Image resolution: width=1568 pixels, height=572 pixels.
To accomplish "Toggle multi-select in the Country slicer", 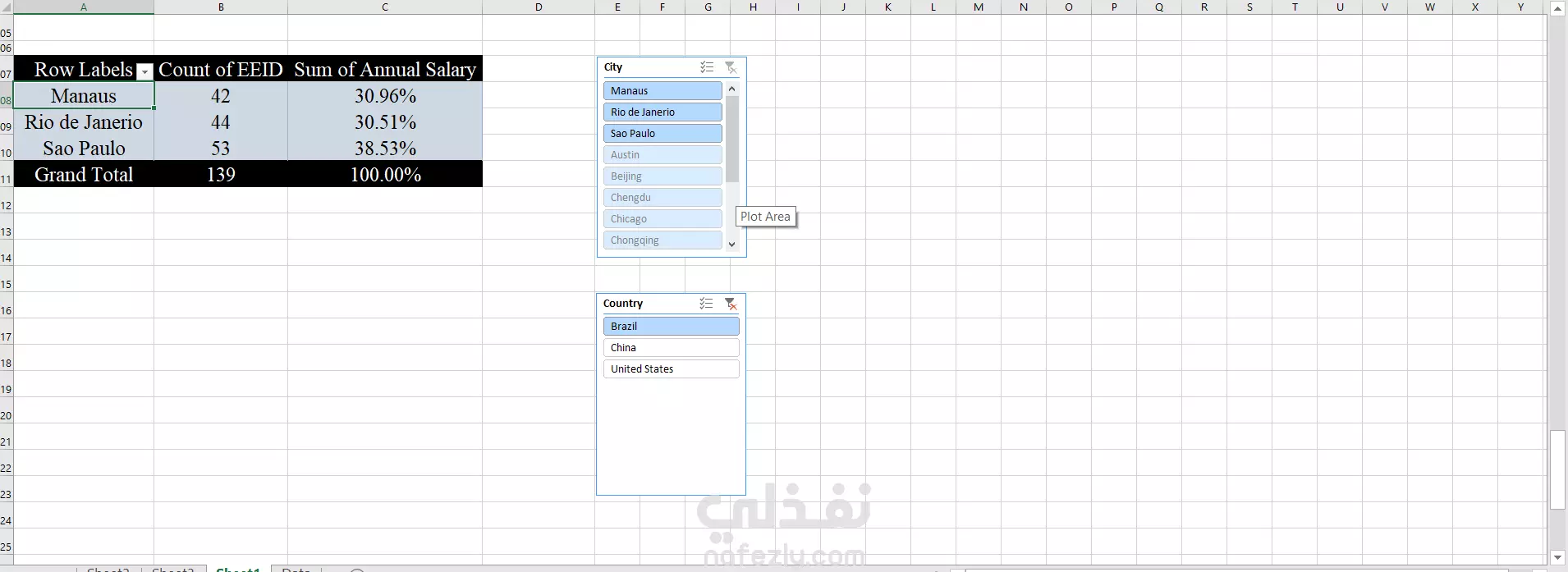I will click(706, 304).
